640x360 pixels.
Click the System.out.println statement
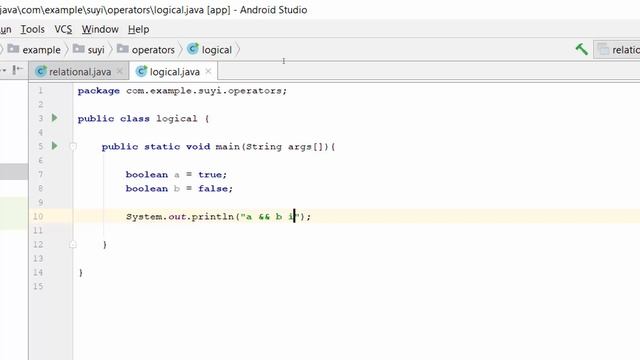click(218, 217)
